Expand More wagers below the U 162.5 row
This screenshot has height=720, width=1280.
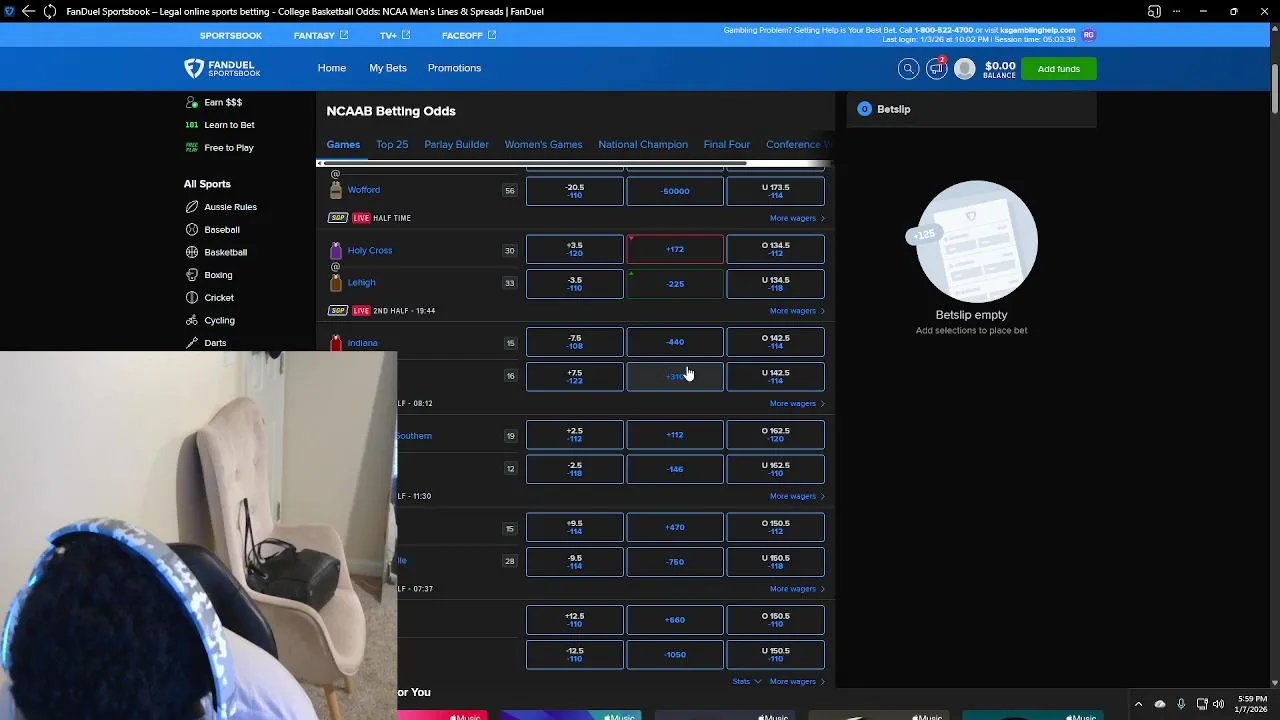click(797, 496)
